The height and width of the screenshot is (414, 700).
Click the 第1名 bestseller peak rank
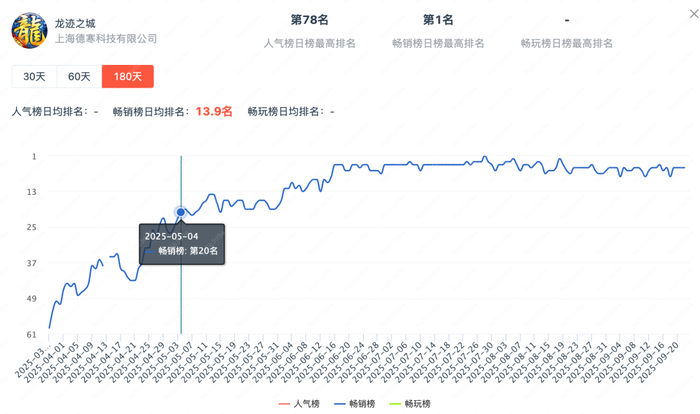coord(438,20)
